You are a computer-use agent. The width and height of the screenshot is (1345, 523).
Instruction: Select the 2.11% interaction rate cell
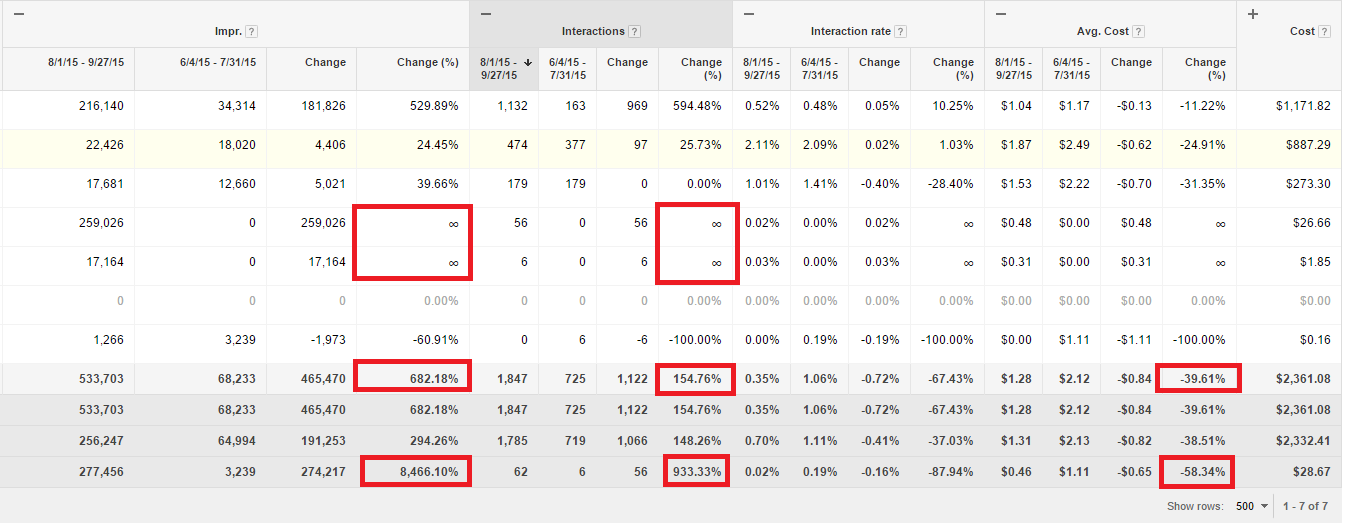point(762,145)
